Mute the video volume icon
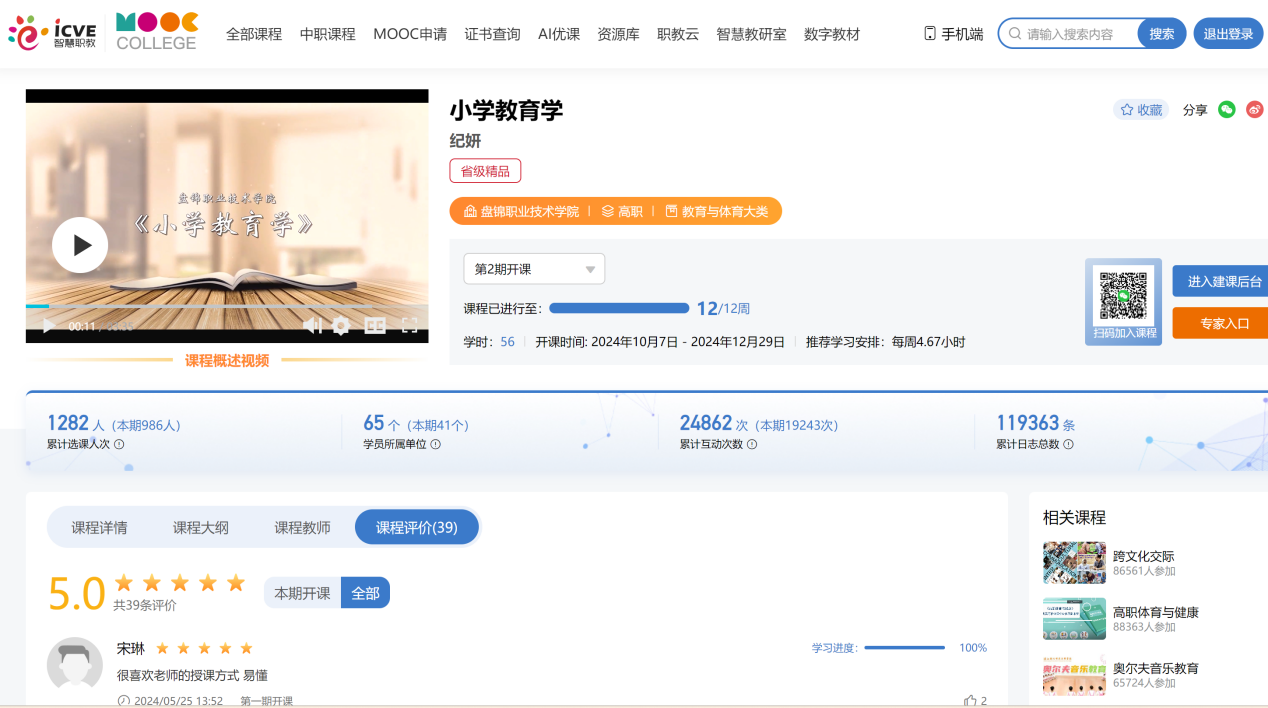This screenshot has width=1268, height=708. coord(313,325)
